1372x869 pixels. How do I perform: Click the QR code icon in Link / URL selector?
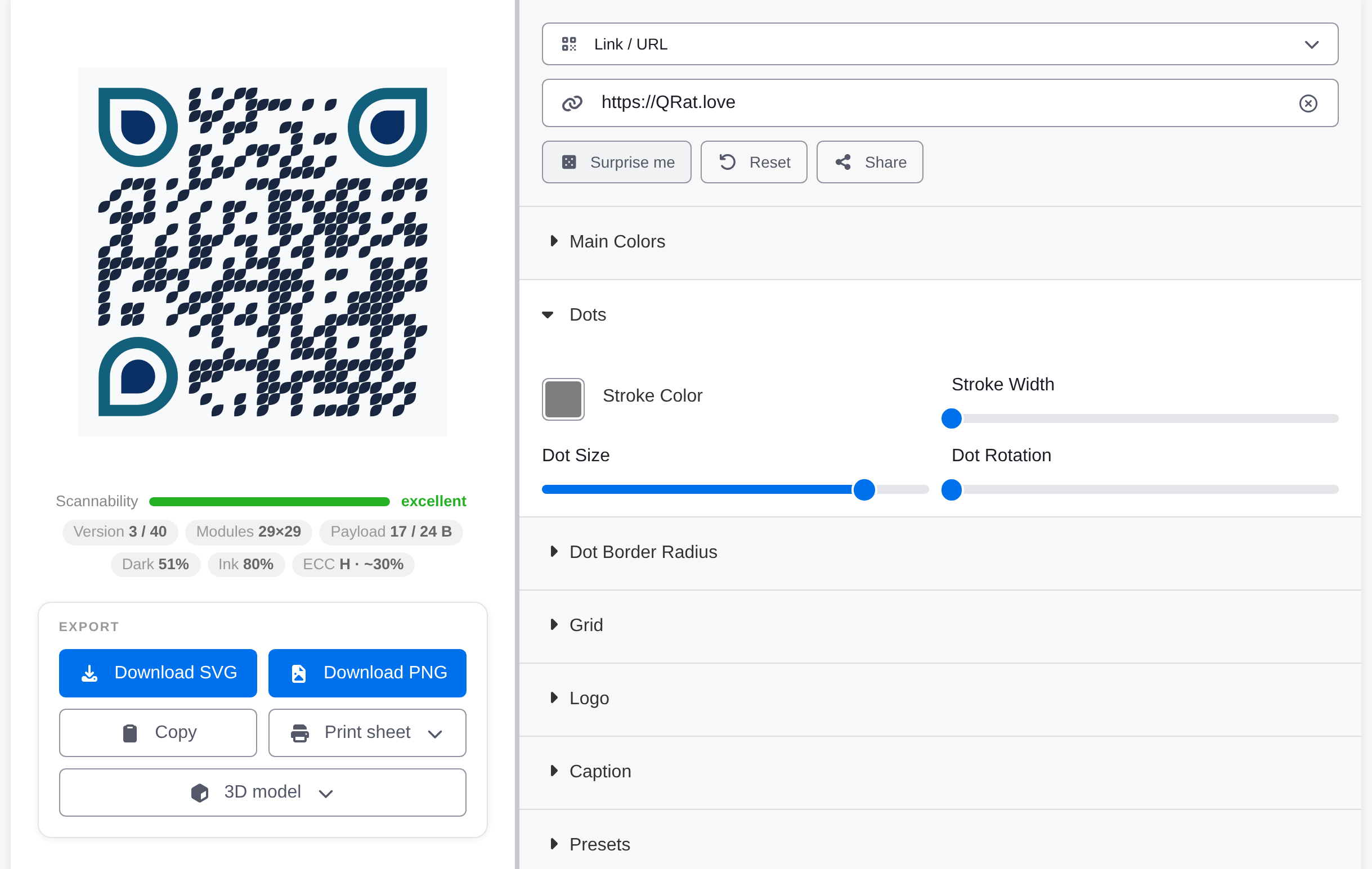(x=568, y=44)
